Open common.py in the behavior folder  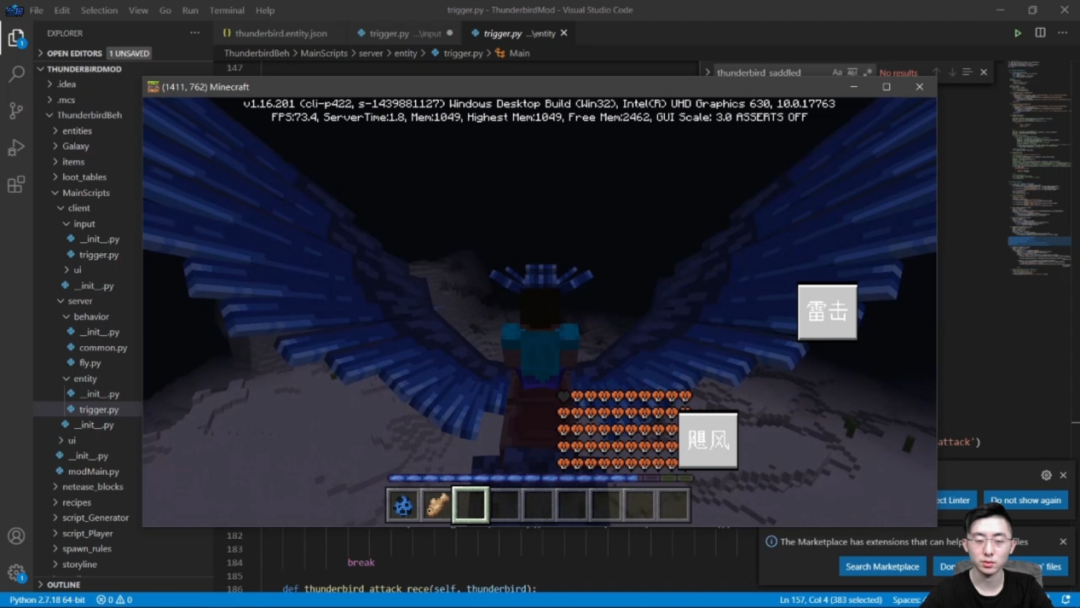tap(103, 348)
